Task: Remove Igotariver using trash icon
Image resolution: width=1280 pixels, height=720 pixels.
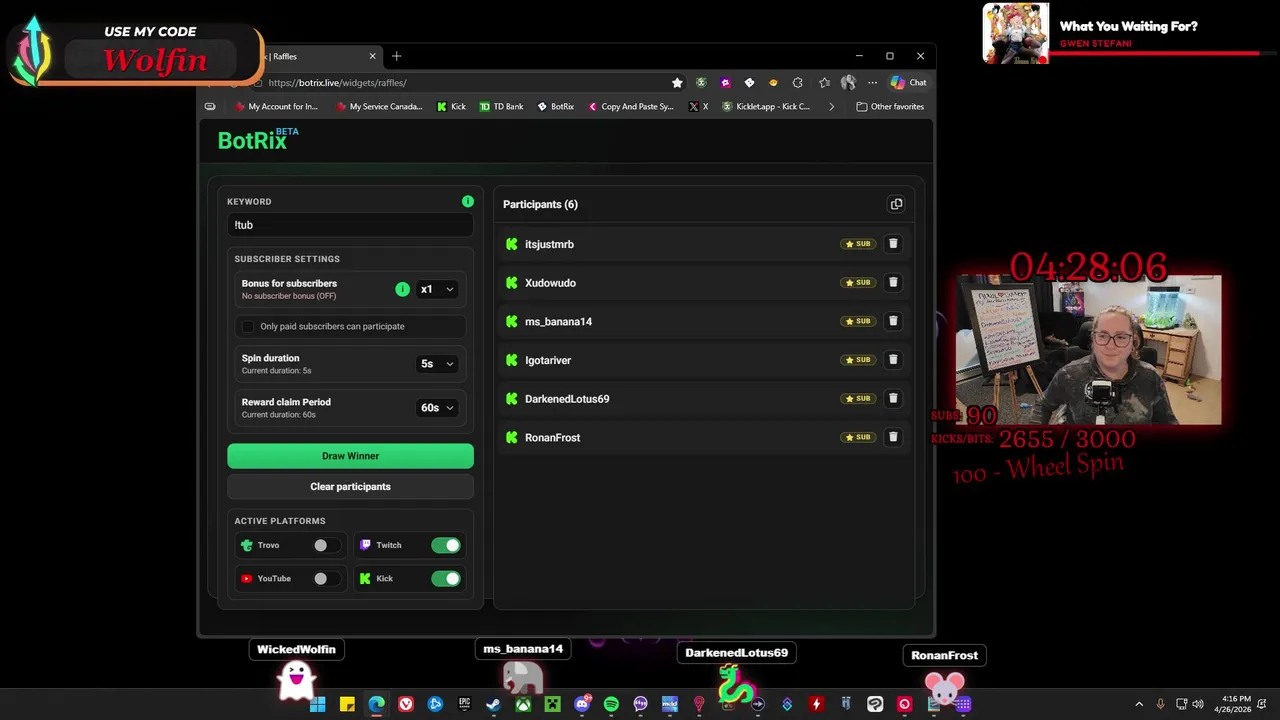Action: pos(893,360)
